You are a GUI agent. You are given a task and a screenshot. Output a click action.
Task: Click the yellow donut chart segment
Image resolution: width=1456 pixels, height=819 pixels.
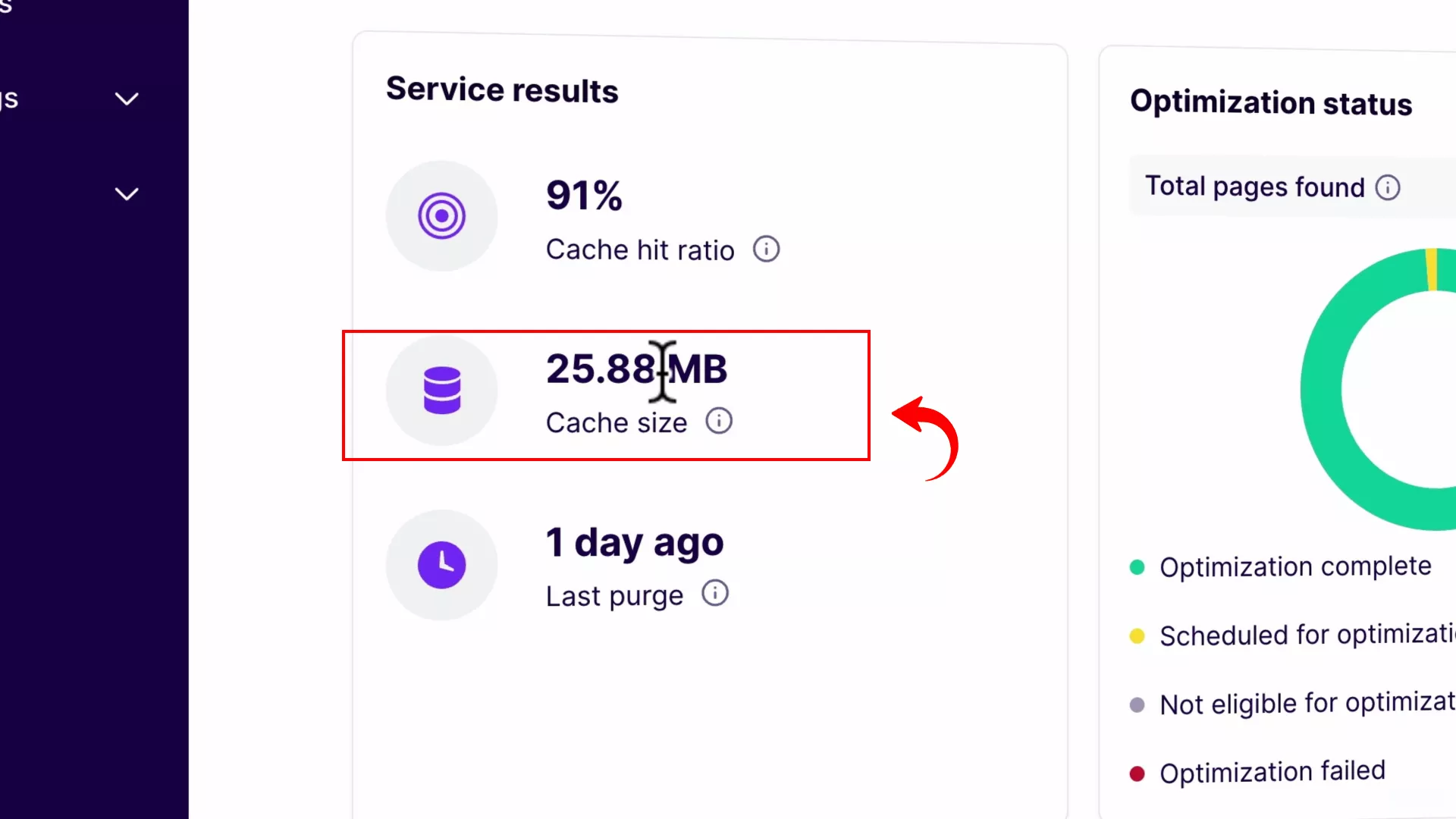pyautogui.click(x=1432, y=269)
